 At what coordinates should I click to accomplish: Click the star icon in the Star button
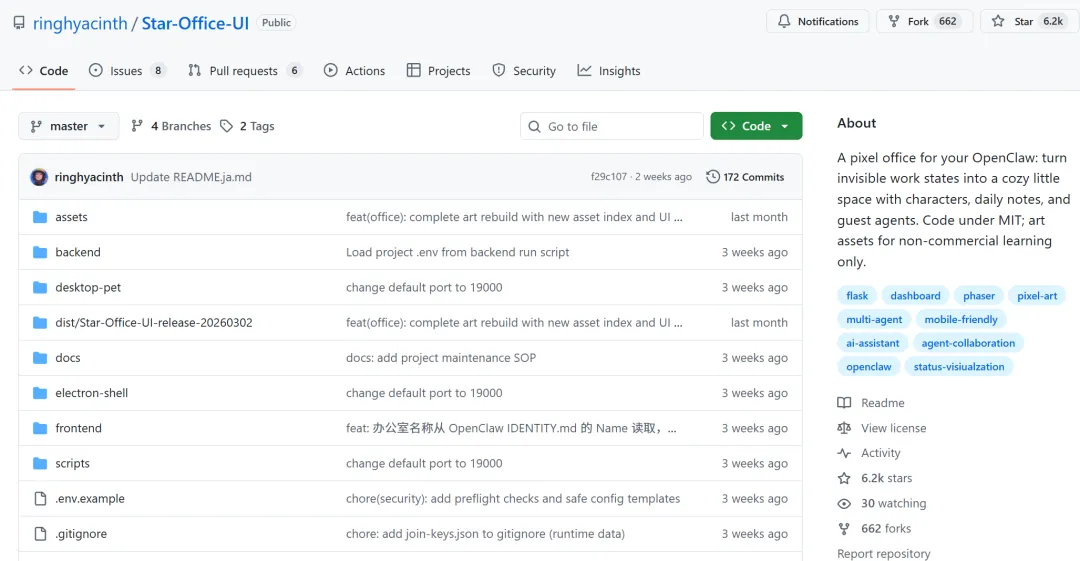[998, 21]
